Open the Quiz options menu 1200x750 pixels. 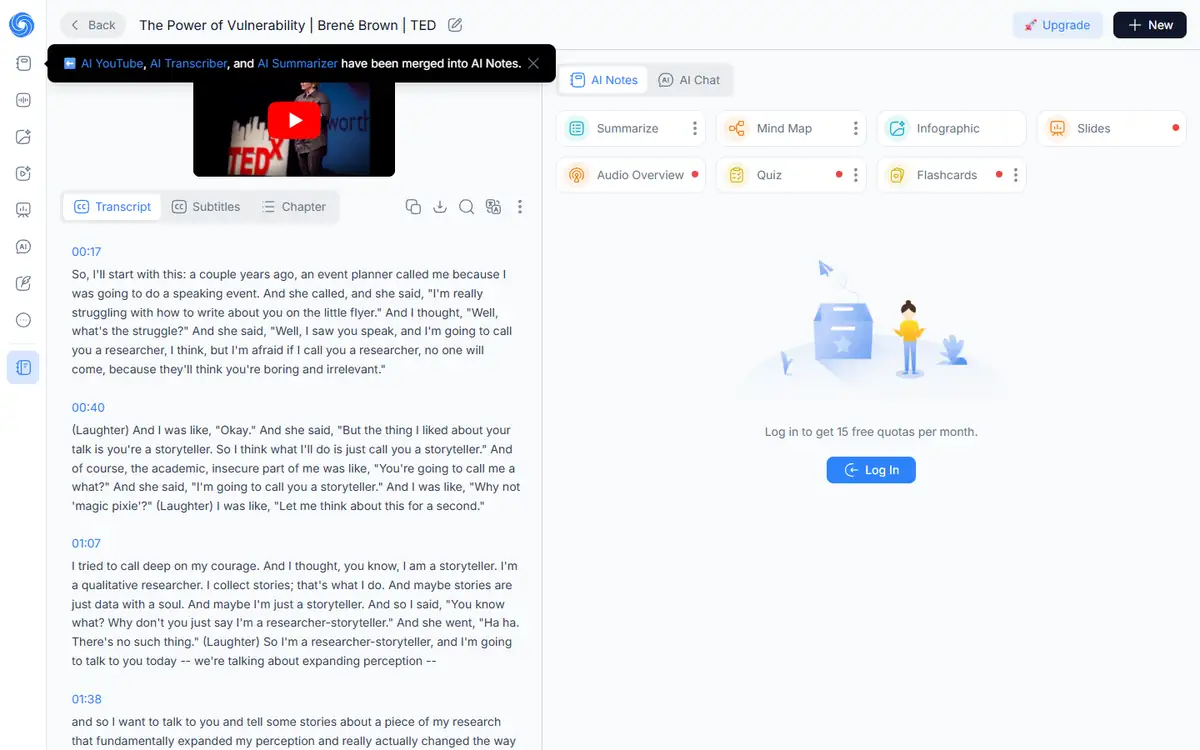856,175
